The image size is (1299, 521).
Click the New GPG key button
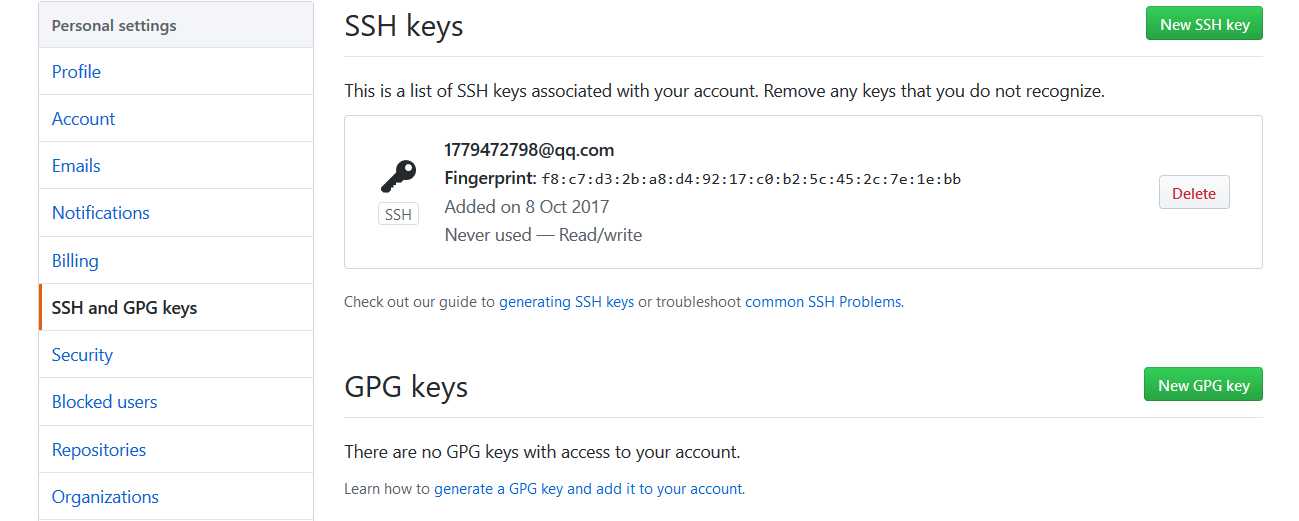[x=1203, y=385]
